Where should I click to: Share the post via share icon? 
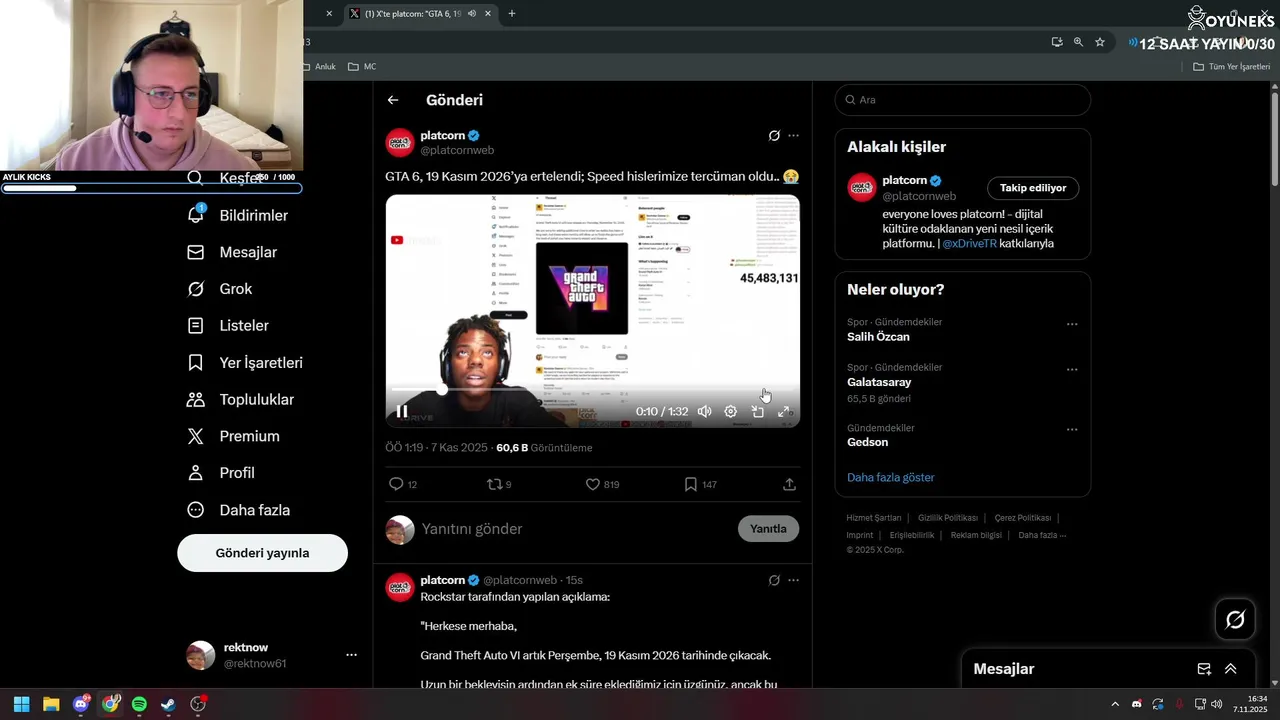pyautogui.click(x=789, y=484)
